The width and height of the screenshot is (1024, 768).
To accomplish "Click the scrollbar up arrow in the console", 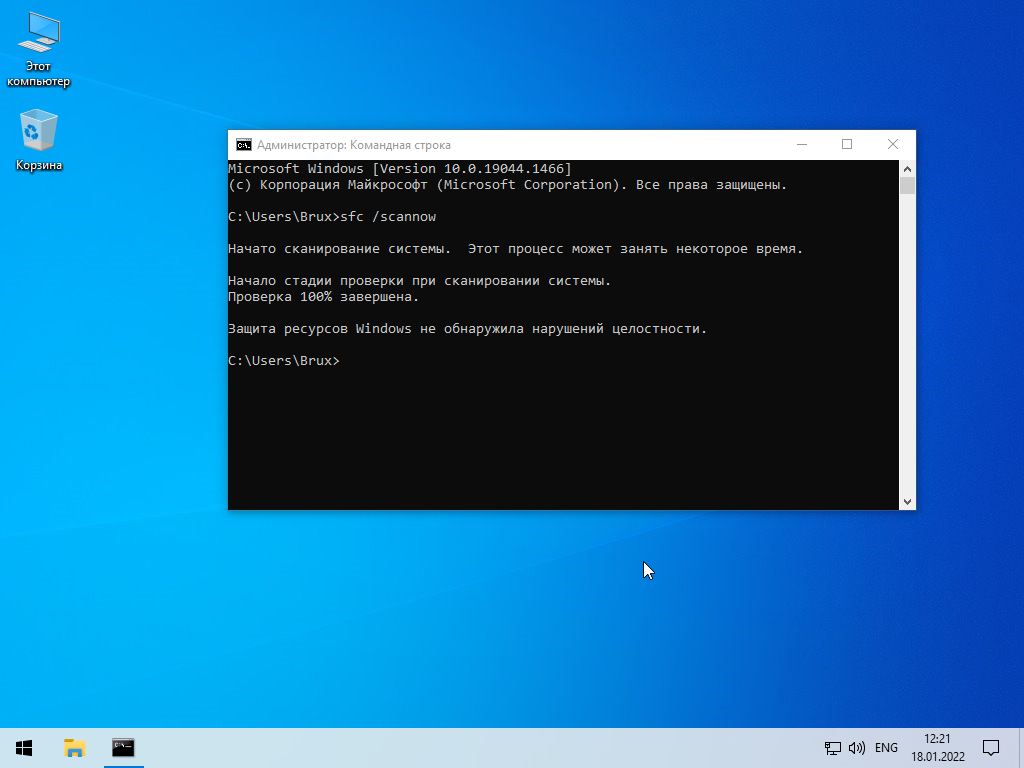I will (x=907, y=168).
